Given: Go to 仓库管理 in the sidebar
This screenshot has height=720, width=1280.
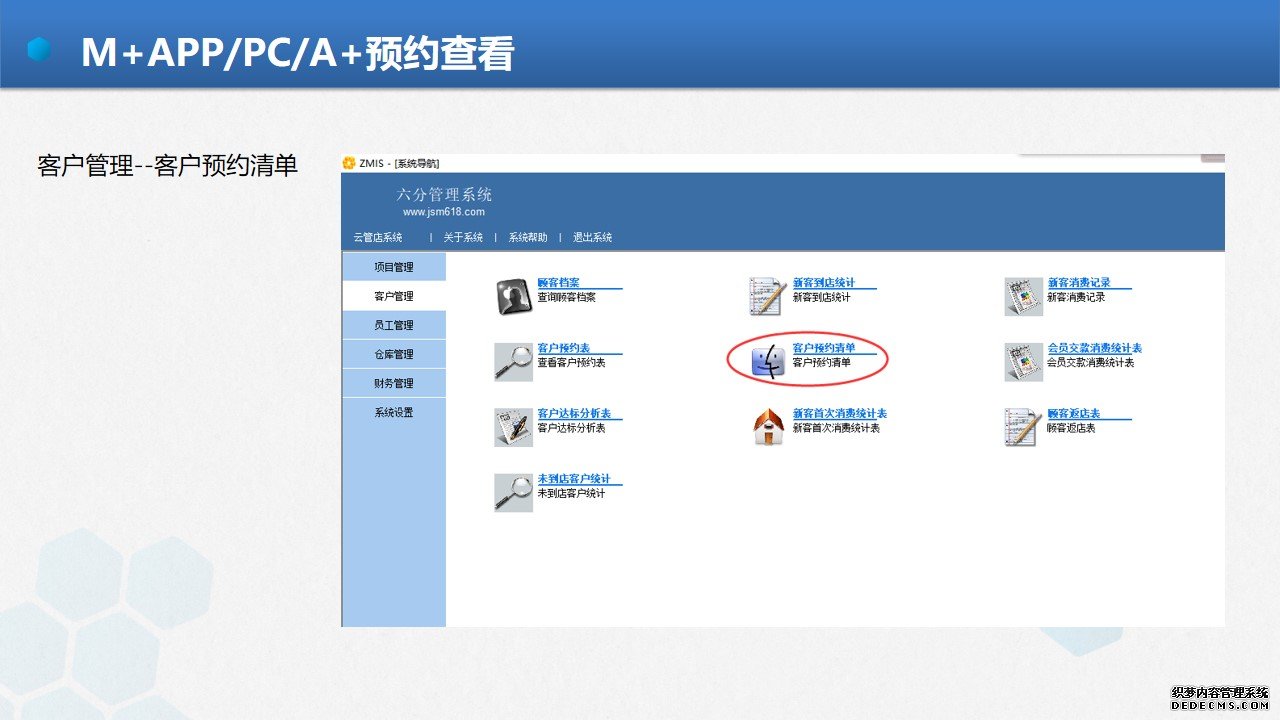Looking at the screenshot, I should (x=394, y=354).
